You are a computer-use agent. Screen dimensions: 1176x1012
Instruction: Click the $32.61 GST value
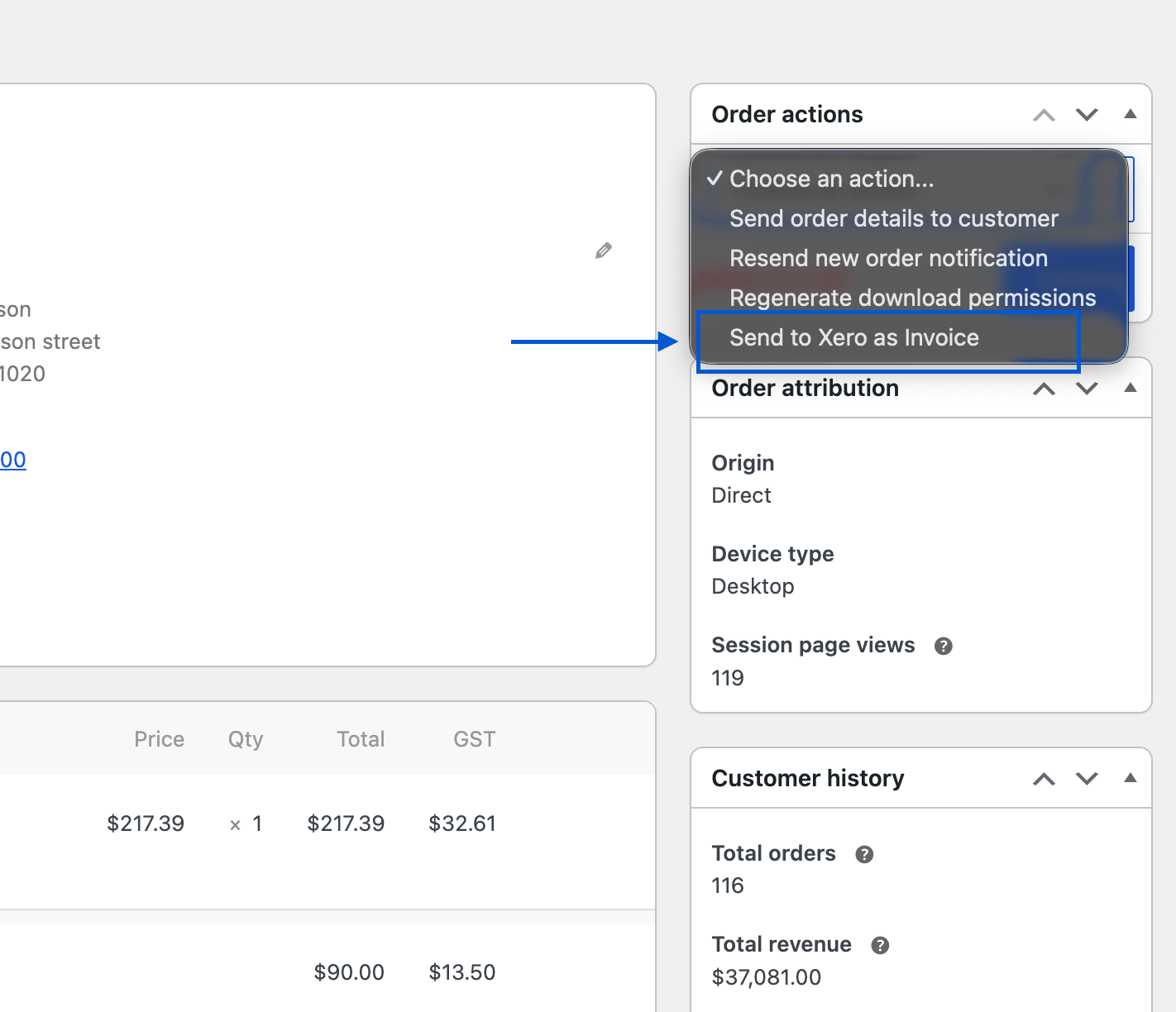(x=462, y=823)
